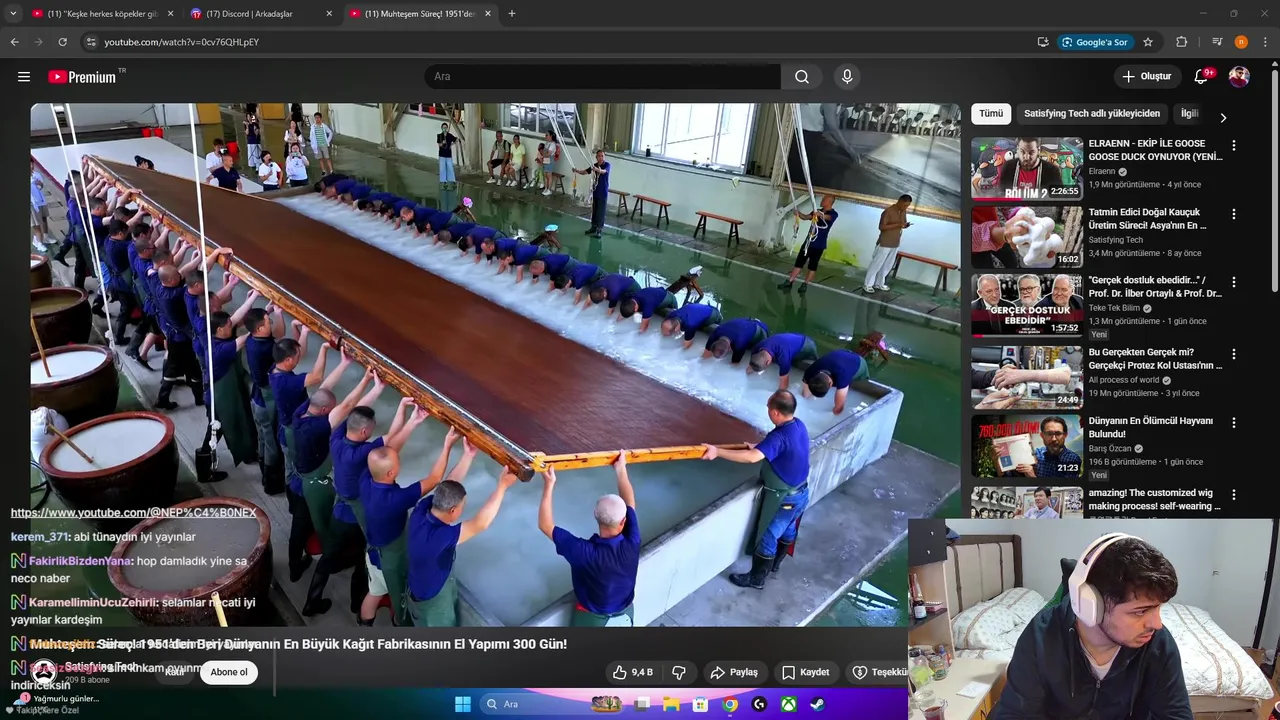This screenshot has height=720, width=1280.
Task: Click the Oluştur create button
Action: pos(1146,77)
